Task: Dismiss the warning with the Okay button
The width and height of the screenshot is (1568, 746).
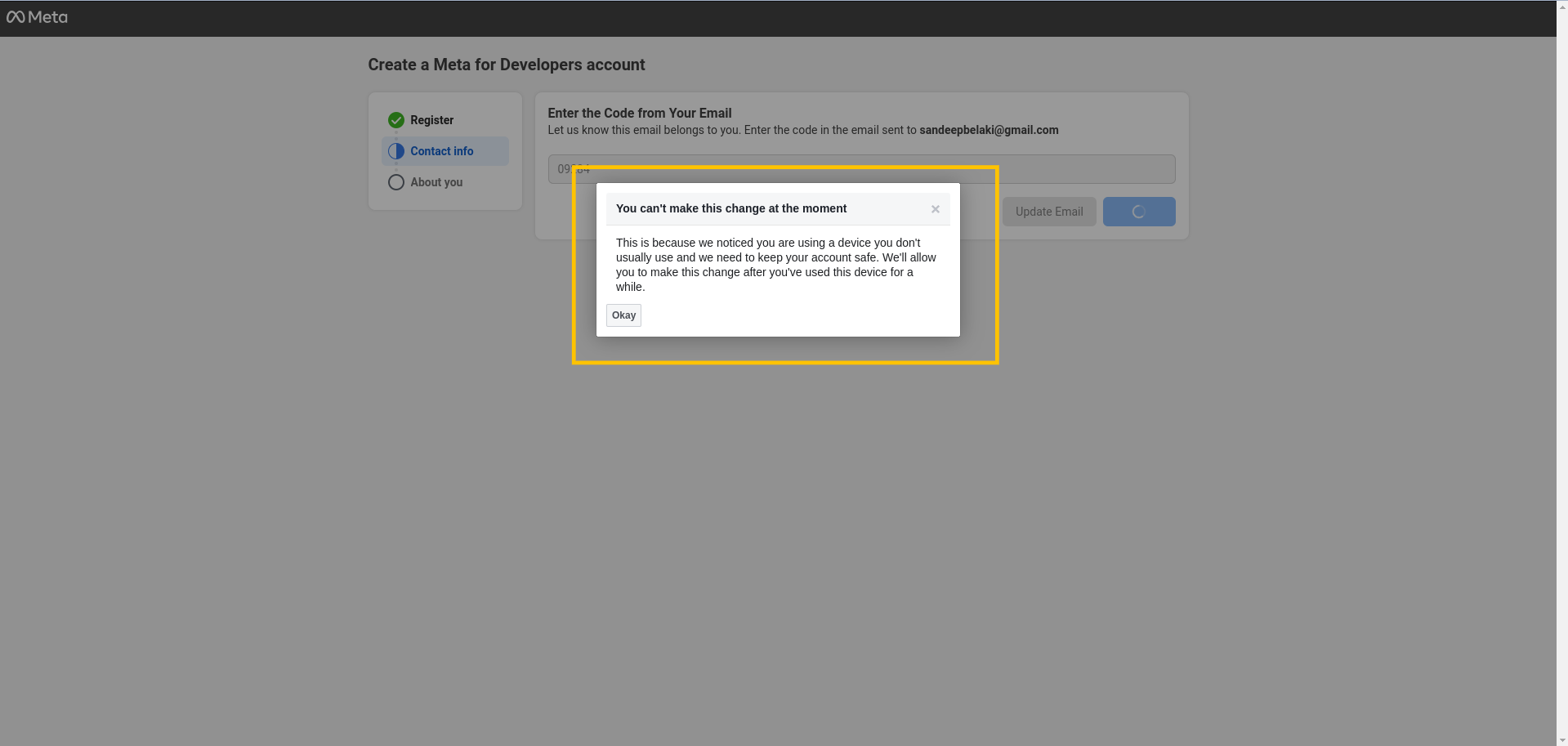Action: click(x=623, y=315)
